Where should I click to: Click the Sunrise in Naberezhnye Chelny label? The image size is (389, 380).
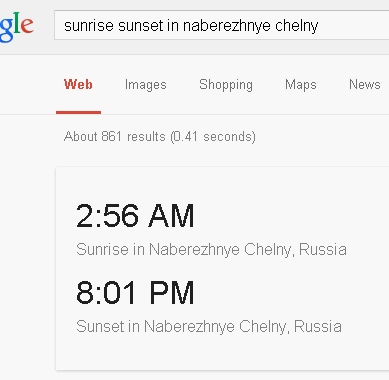pyautogui.click(x=211, y=249)
